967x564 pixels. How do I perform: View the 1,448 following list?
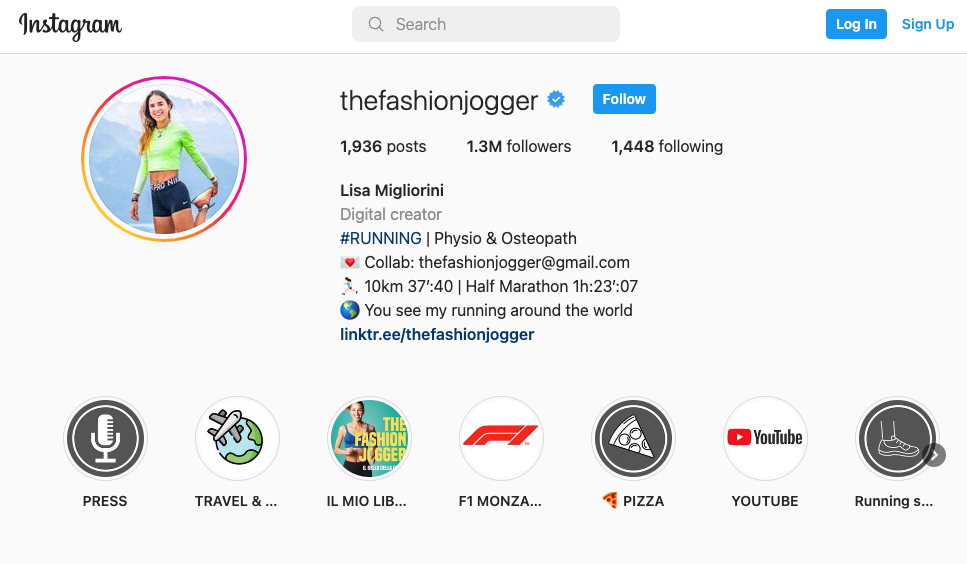pos(667,146)
